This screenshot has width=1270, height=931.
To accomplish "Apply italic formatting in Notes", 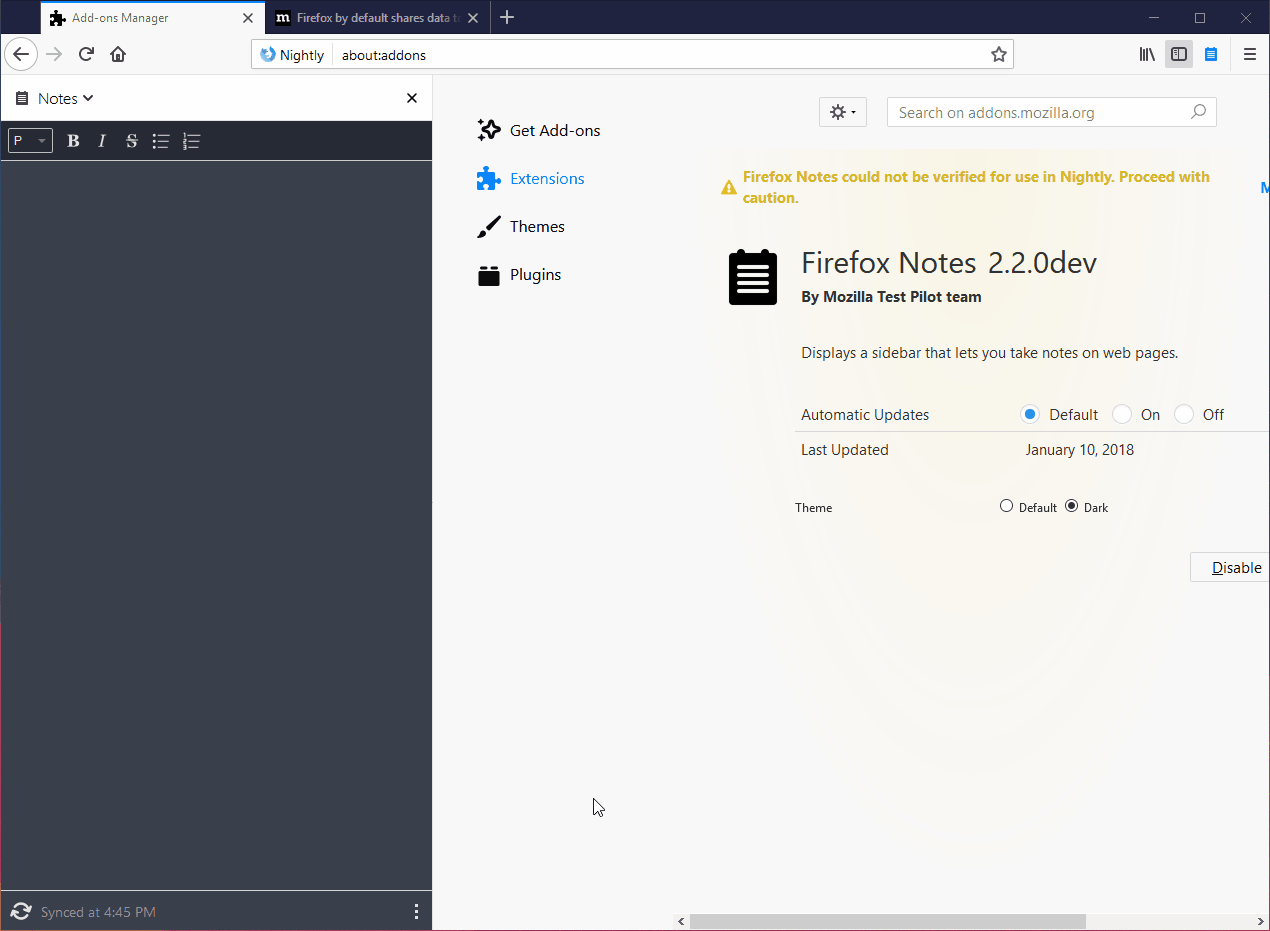I will coord(102,141).
